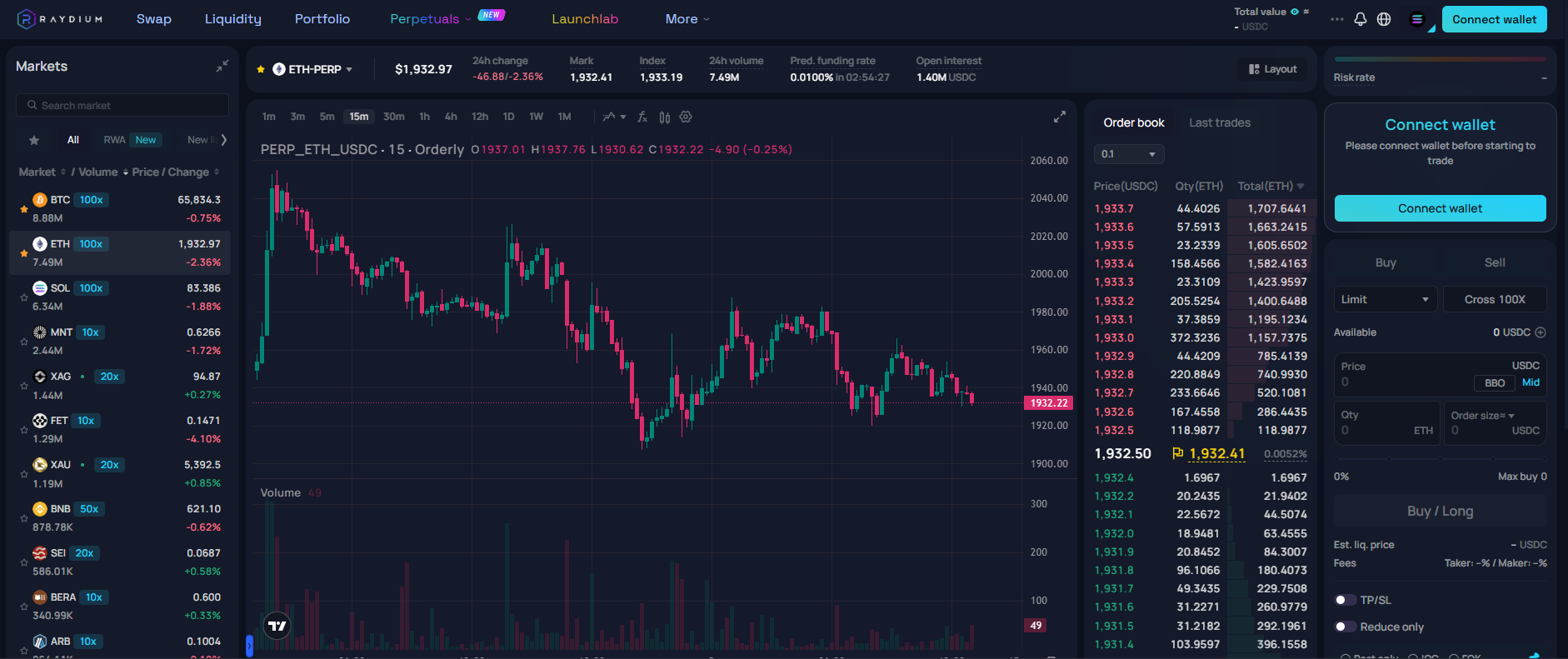
Task: Toggle favorite star for XAG market
Action: pyautogui.click(x=24, y=386)
